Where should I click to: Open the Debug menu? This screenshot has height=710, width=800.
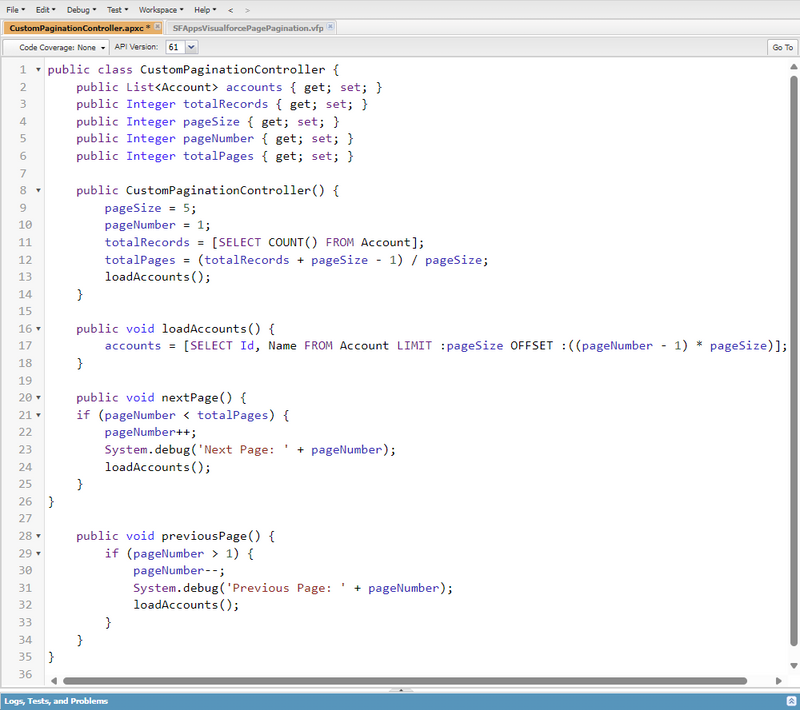tap(81, 10)
